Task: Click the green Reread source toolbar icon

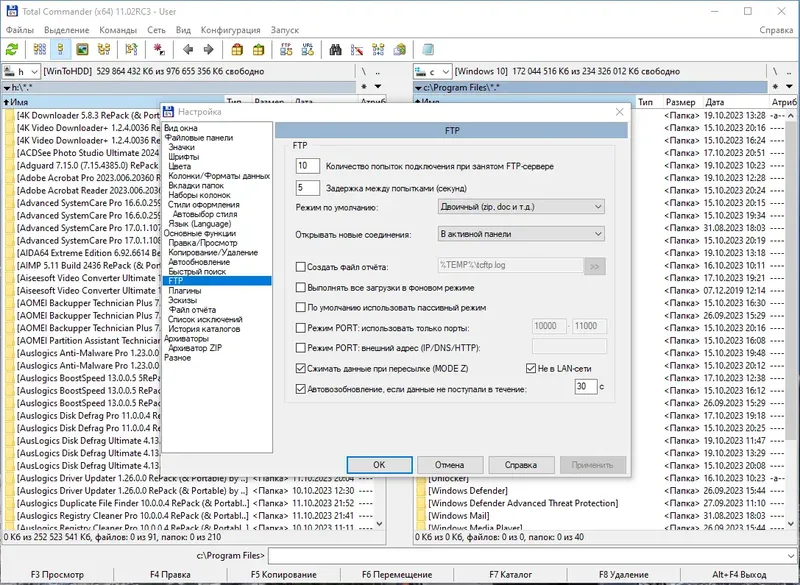Action: click(12, 49)
